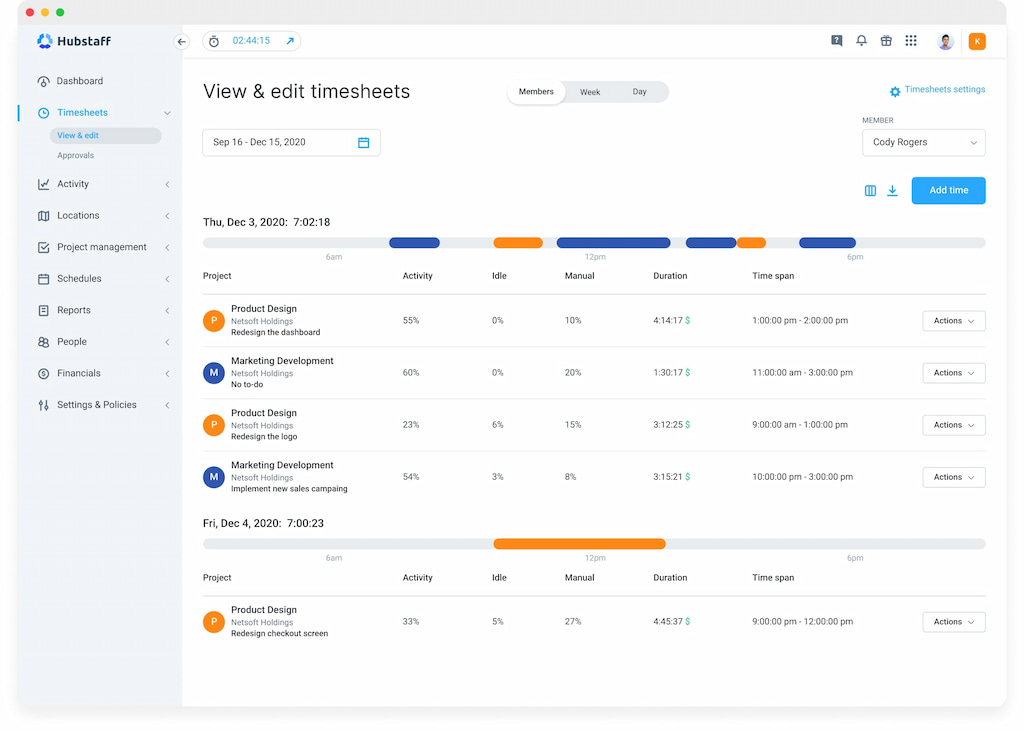Open the Cody Rogers member dropdown

click(x=923, y=142)
